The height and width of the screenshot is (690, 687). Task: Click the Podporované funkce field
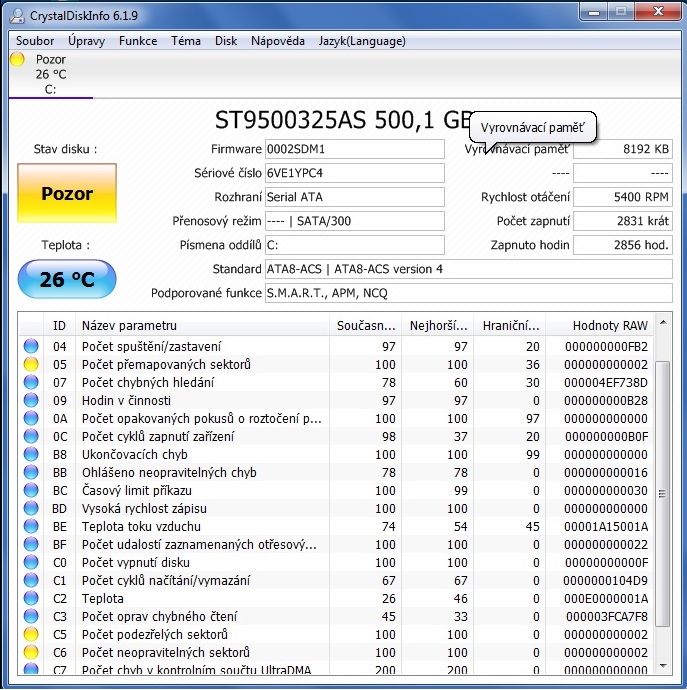469,293
